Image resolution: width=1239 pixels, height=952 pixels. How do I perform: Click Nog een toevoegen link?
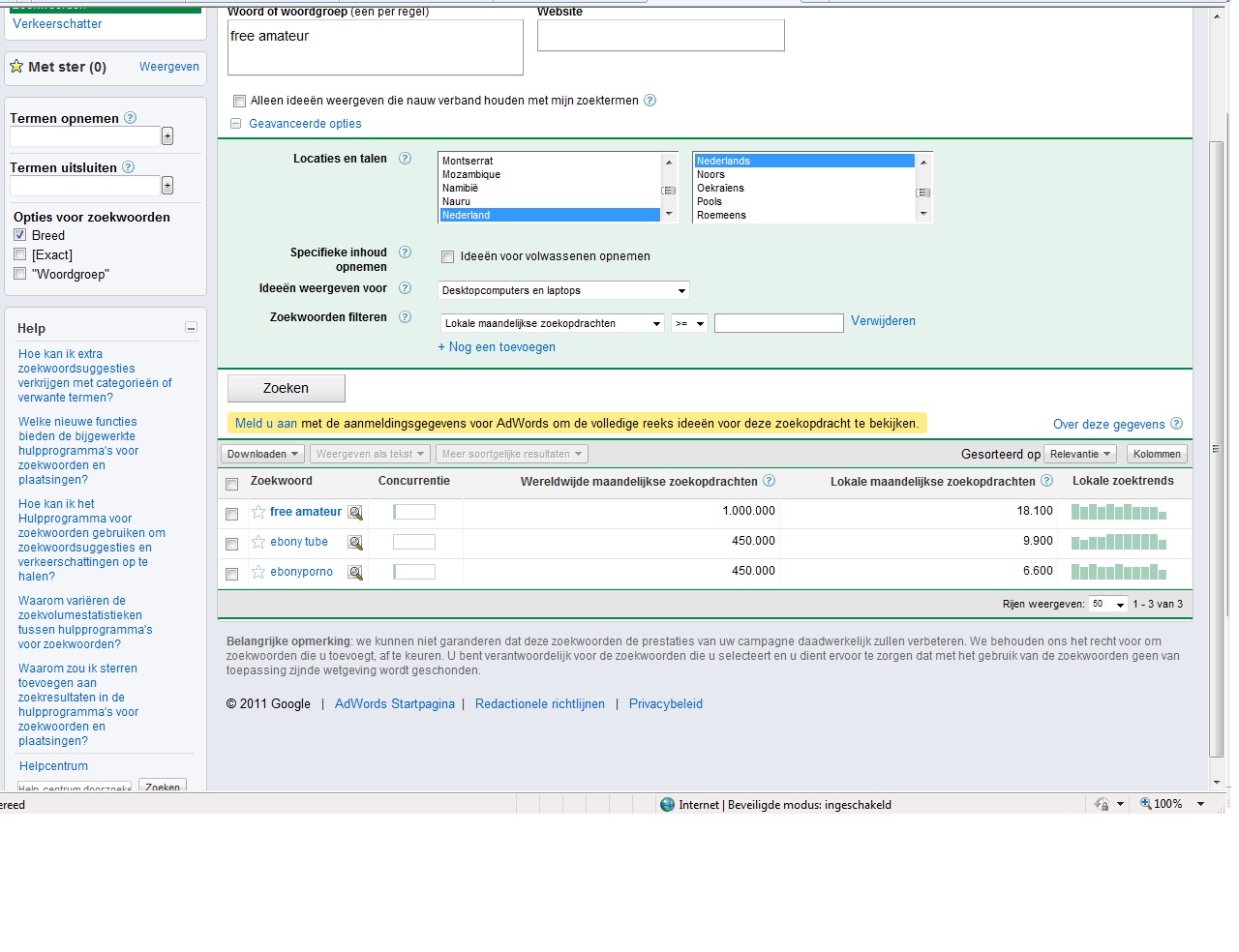point(497,347)
